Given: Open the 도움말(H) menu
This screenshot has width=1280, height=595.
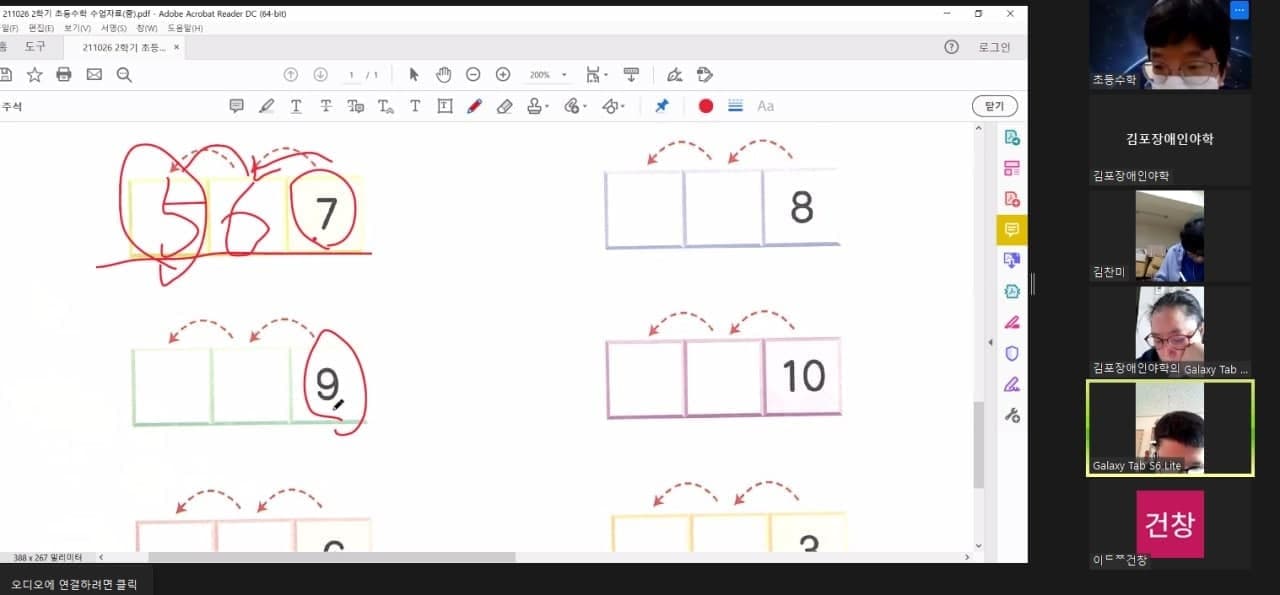Looking at the screenshot, I should [x=185, y=28].
